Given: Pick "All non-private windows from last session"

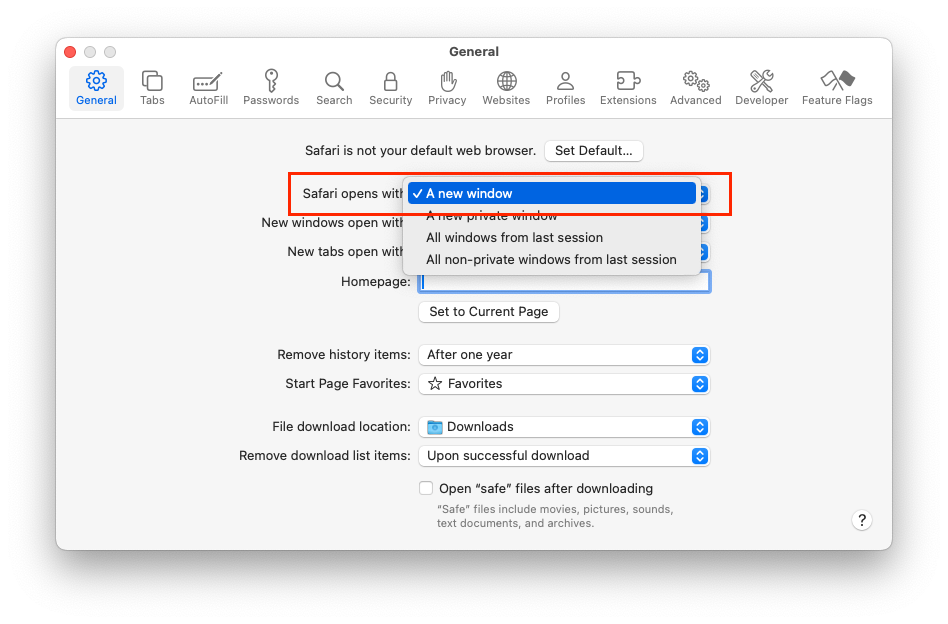Looking at the screenshot, I should pyautogui.click(x=551, y=260).
